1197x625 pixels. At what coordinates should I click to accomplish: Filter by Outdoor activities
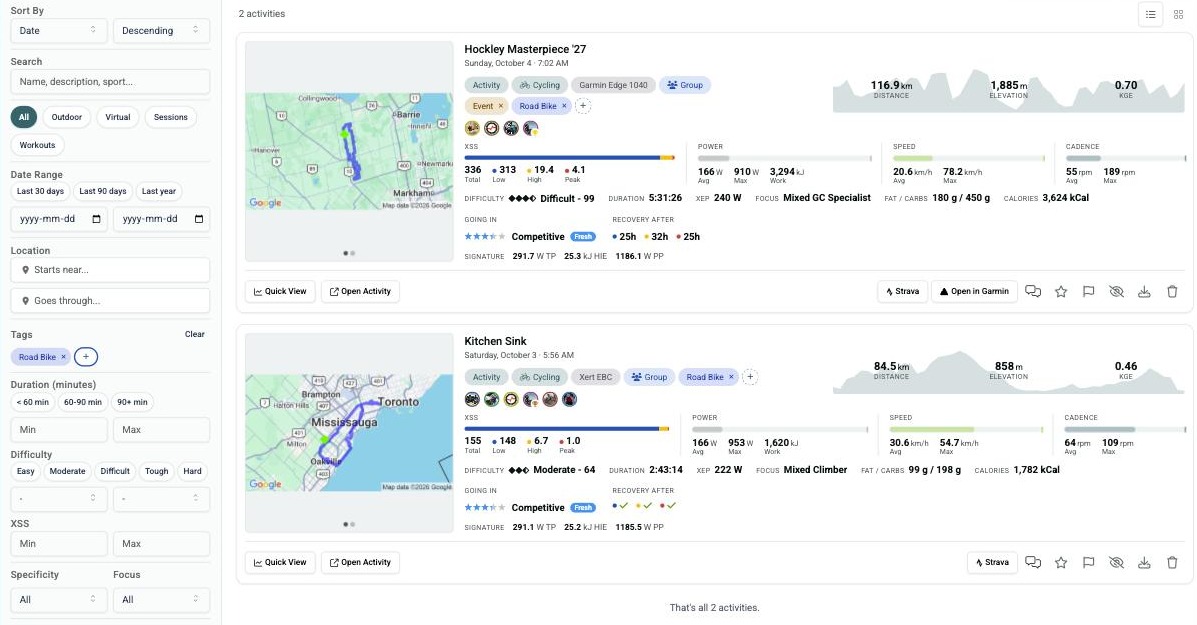[66, 118]
